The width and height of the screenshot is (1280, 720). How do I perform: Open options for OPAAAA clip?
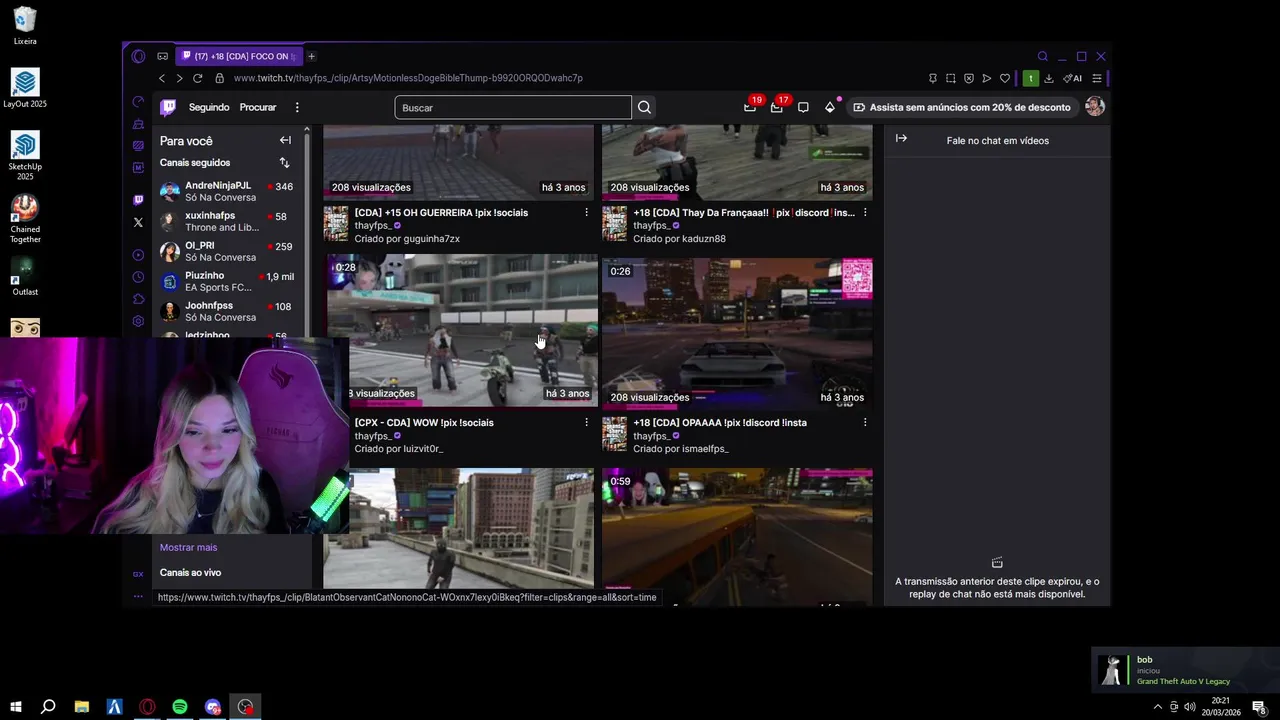865,423
